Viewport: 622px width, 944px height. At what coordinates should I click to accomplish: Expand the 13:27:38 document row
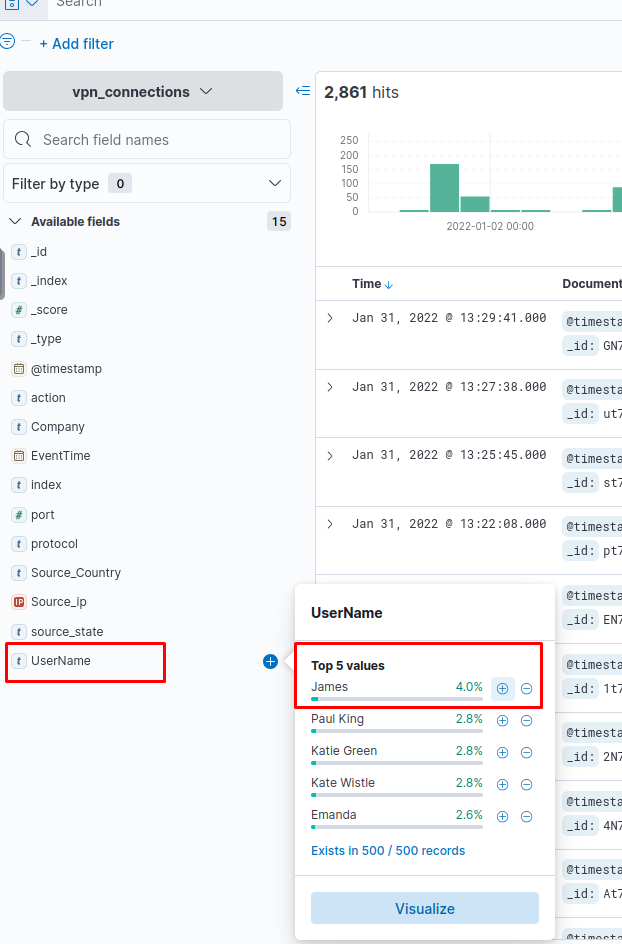(x=330, y=387)
